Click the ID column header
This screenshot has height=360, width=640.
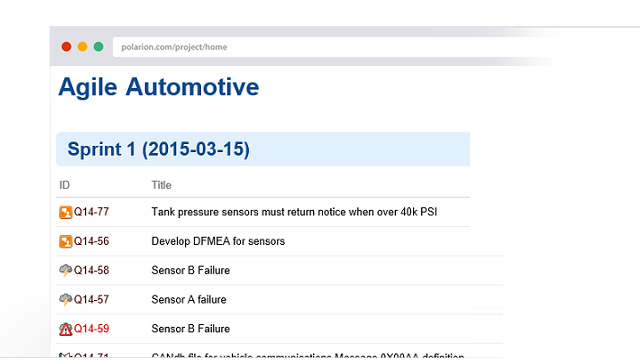pyautogui.click(x=64, y=185)
